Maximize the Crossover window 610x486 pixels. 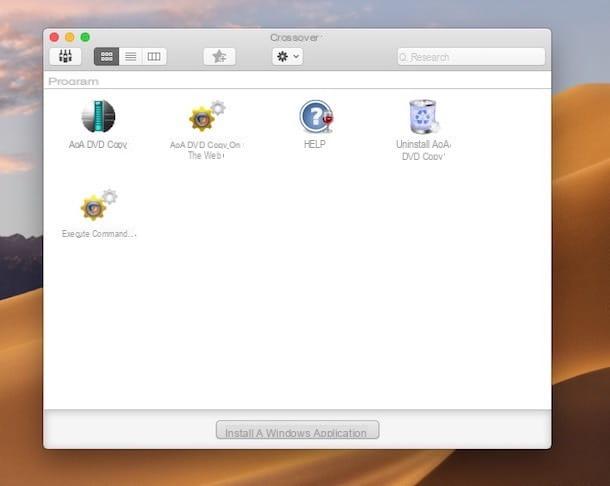(85, 37)
